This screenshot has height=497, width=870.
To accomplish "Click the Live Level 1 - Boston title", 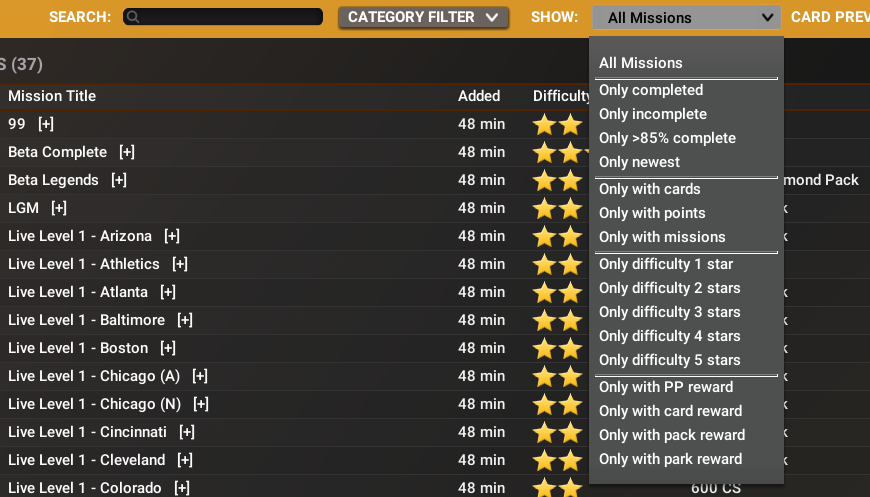I will 78,348.
